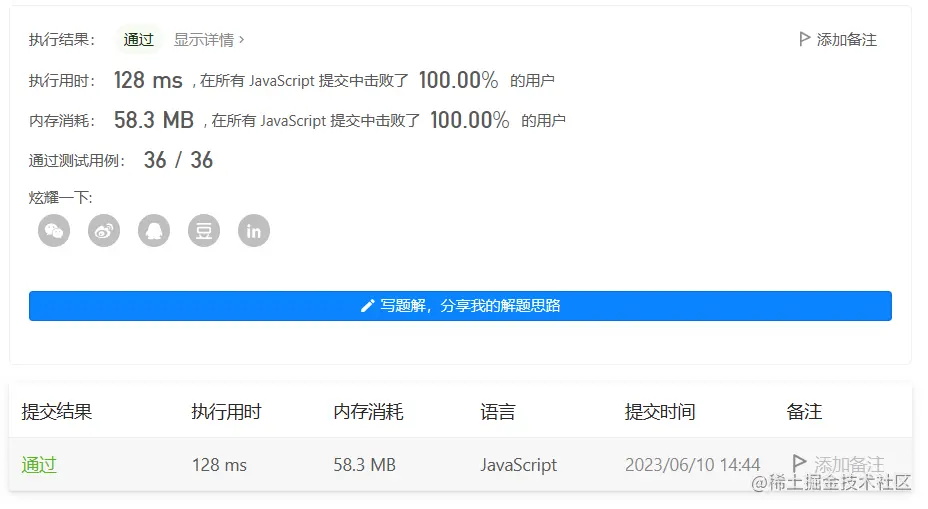Click 通过测试用例 label
Screen dimensions: 928x509
coord(77,160)
